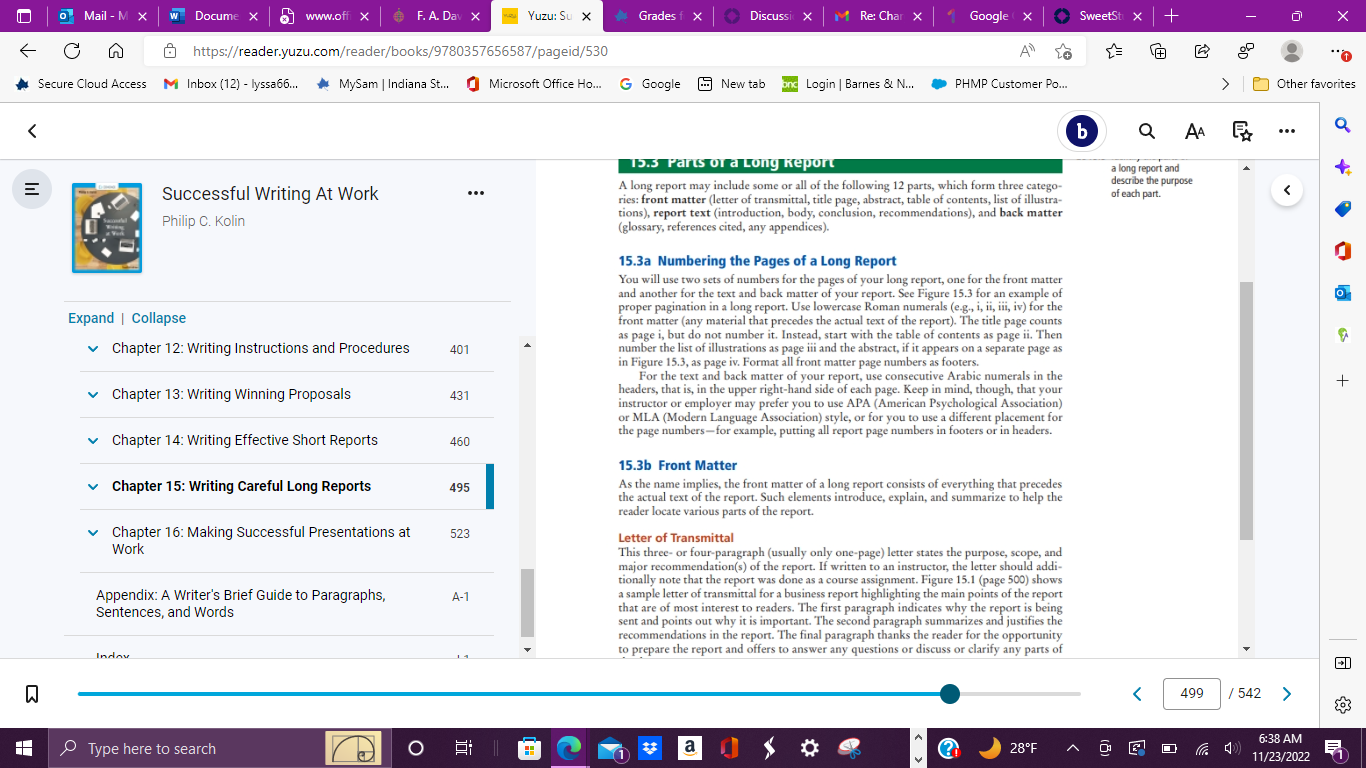The height and width of the screenshot is (768, 1366).
Task: Open Chapter 16: Making Successful Presentations
Action: click(x=261, y=541)
